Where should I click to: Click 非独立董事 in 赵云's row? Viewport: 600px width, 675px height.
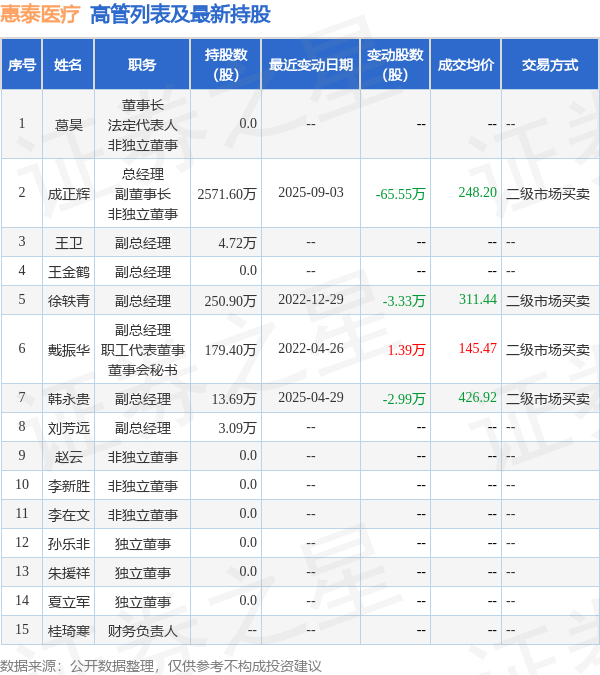pos(142,457)
